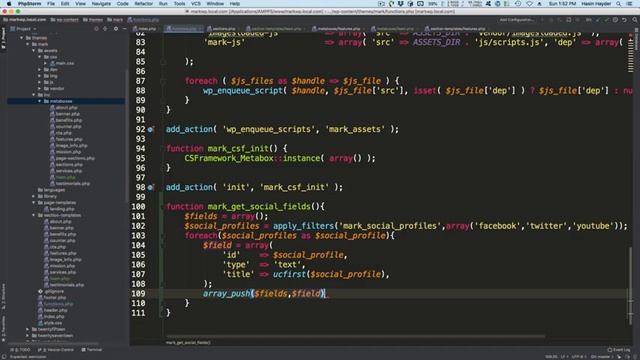
Task: Click gutter hook icon on line 98
Action: [151, 187]
